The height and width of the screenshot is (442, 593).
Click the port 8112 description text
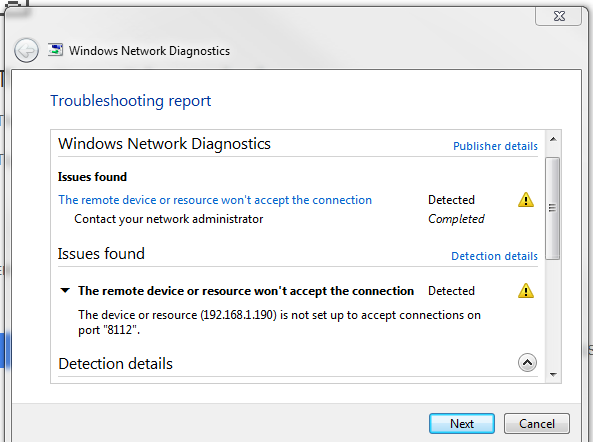click(279, 322)
